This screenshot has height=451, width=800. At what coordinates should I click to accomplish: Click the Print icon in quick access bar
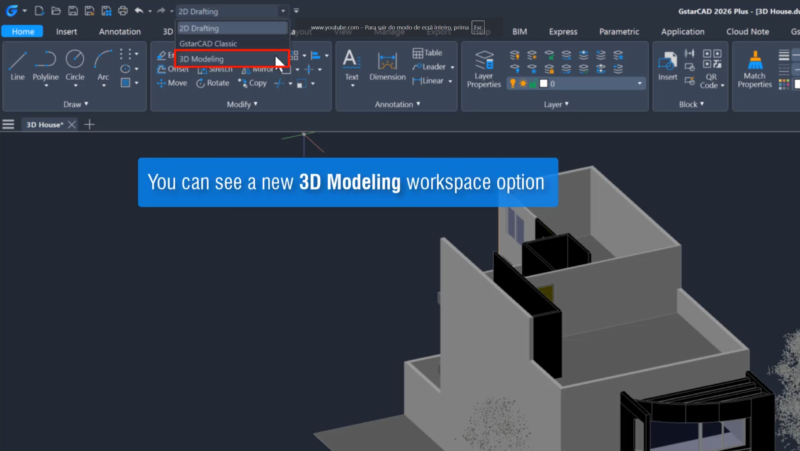point(122,11)
